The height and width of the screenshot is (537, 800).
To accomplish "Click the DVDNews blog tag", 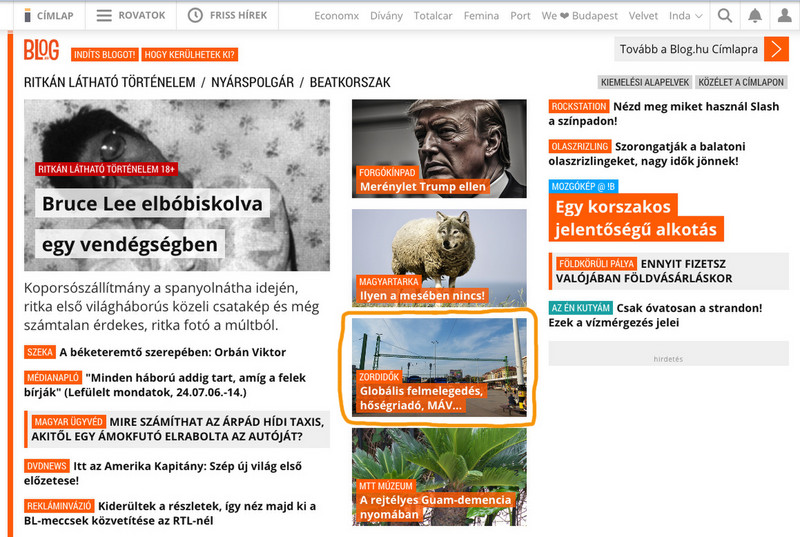I will coord(46,466).
